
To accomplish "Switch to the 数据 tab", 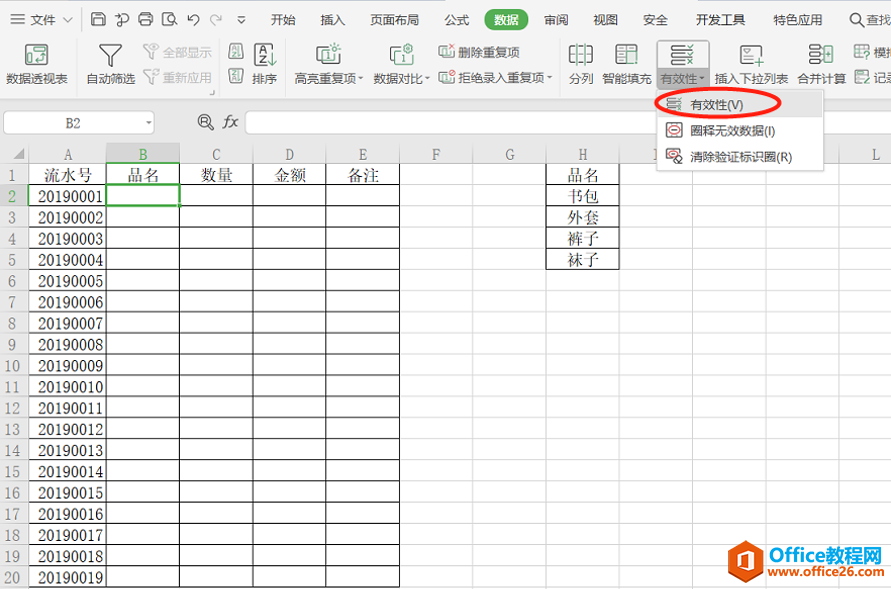I will pyautogui.click(x=506, y=20).
